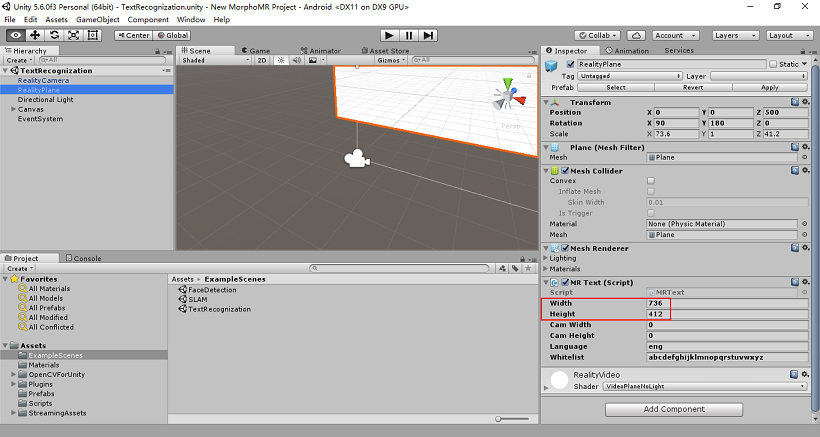The image size is (820, 437).
Task: Open the Gizmos dropdown
Action: point(392,60)
